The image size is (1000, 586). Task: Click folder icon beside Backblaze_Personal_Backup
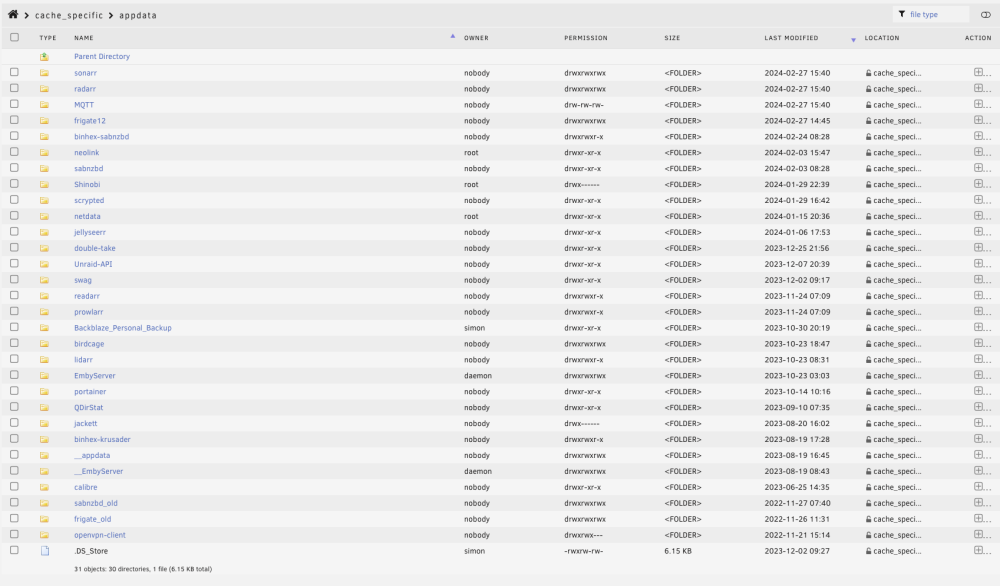point(45,328)
